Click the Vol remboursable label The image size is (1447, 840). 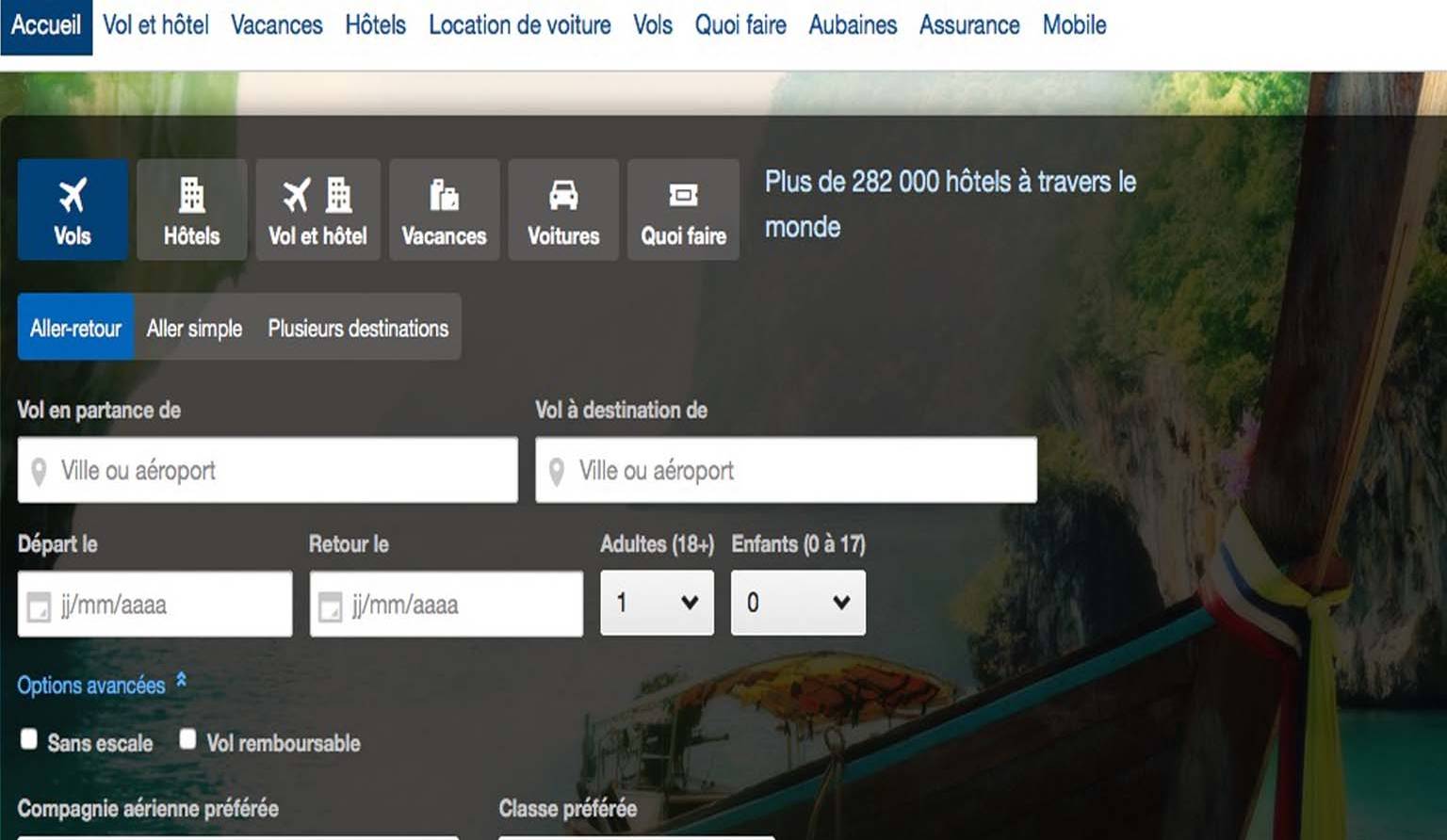pyautogui.click(x=284, y=743)
